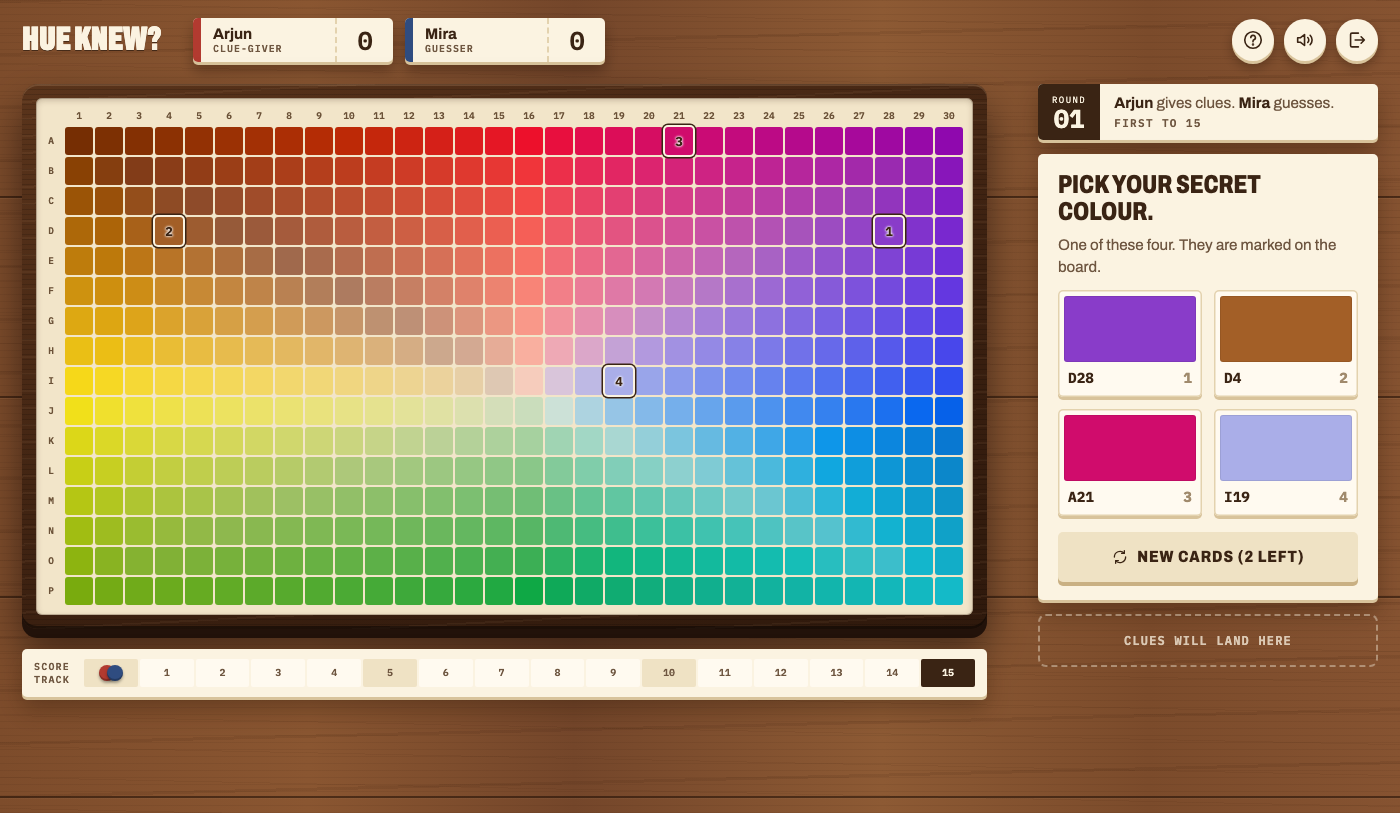
Task: Click the "SCORE TRACK" label
Action: coord(52,673)
